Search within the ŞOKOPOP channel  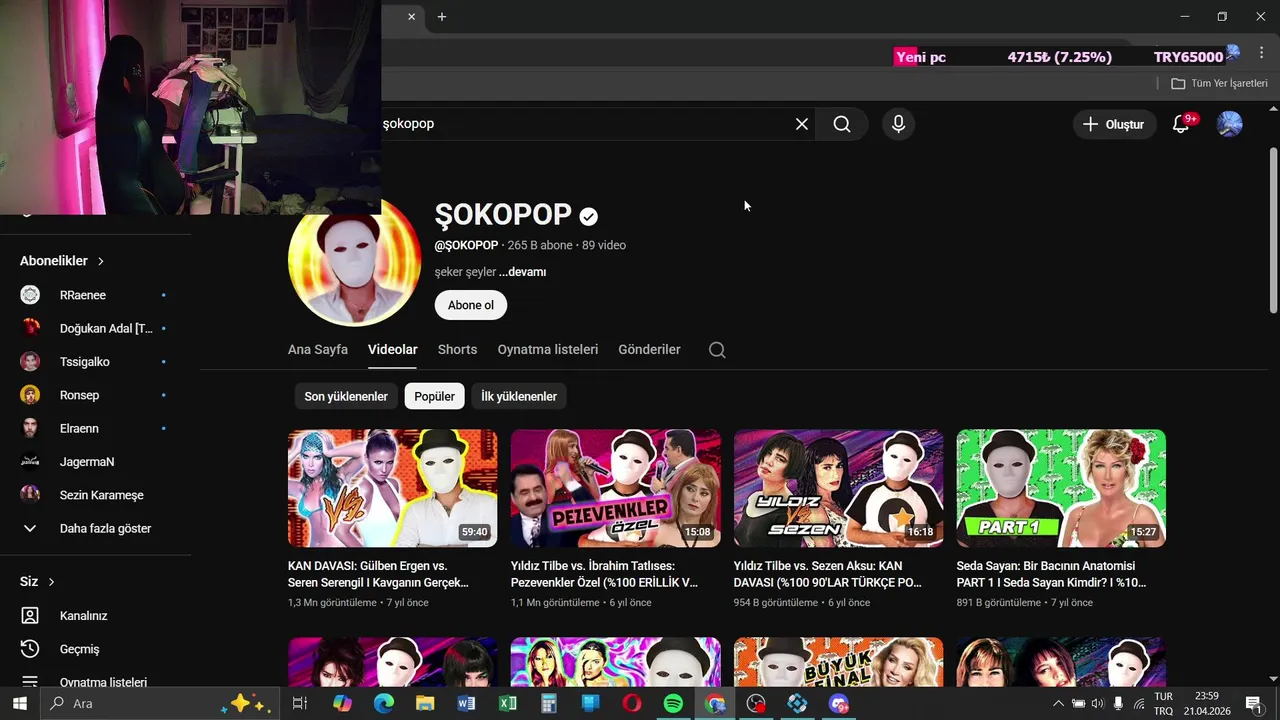coord(717,350)
